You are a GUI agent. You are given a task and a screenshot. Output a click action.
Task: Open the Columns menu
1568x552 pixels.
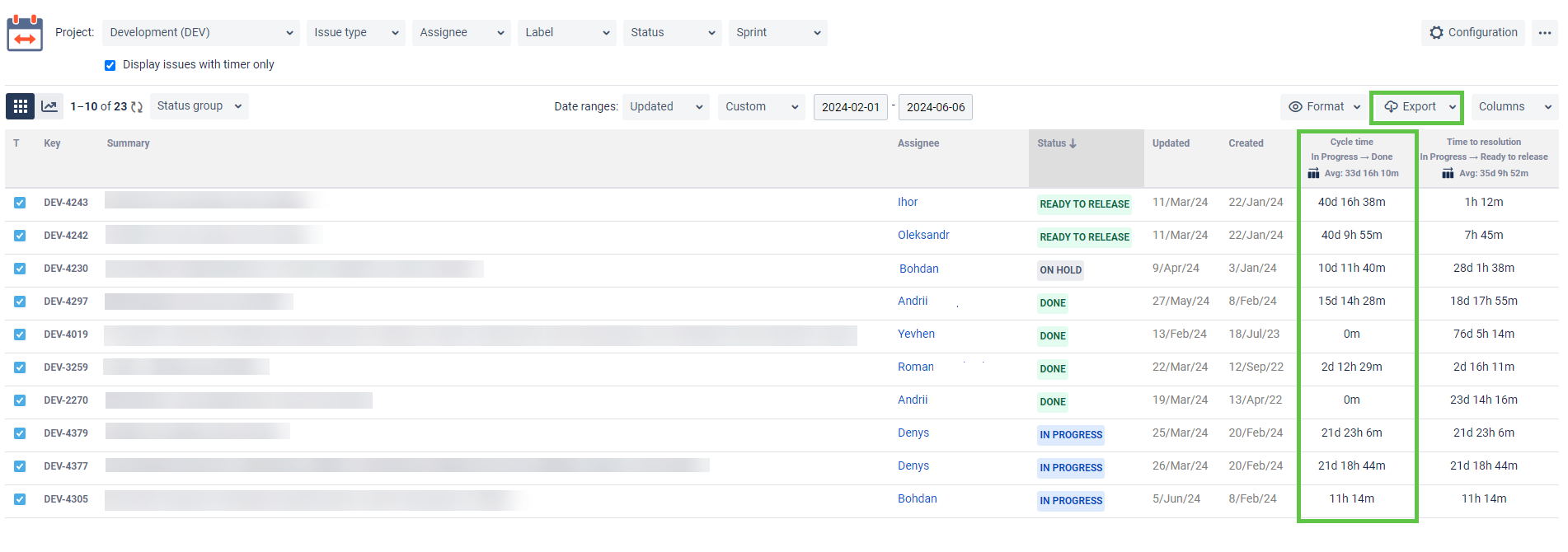(1514, 107)
